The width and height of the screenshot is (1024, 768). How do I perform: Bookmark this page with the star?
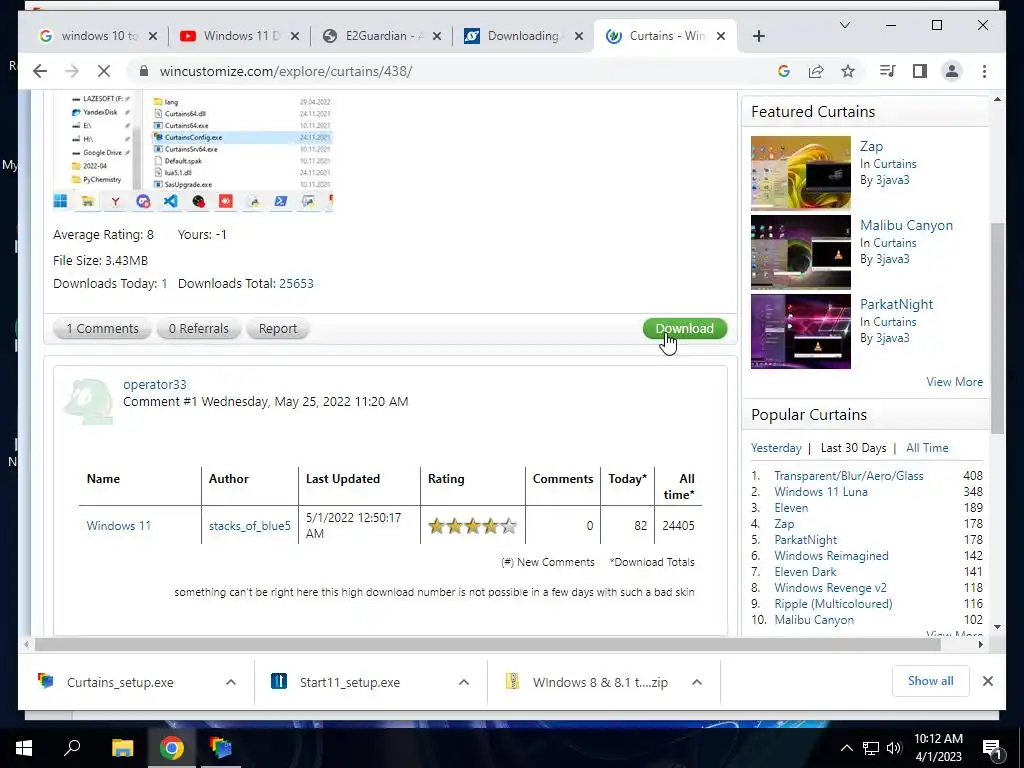848,71
